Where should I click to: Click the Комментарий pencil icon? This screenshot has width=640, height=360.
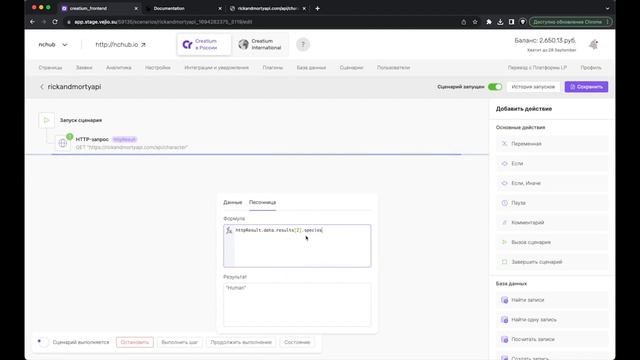504,222
